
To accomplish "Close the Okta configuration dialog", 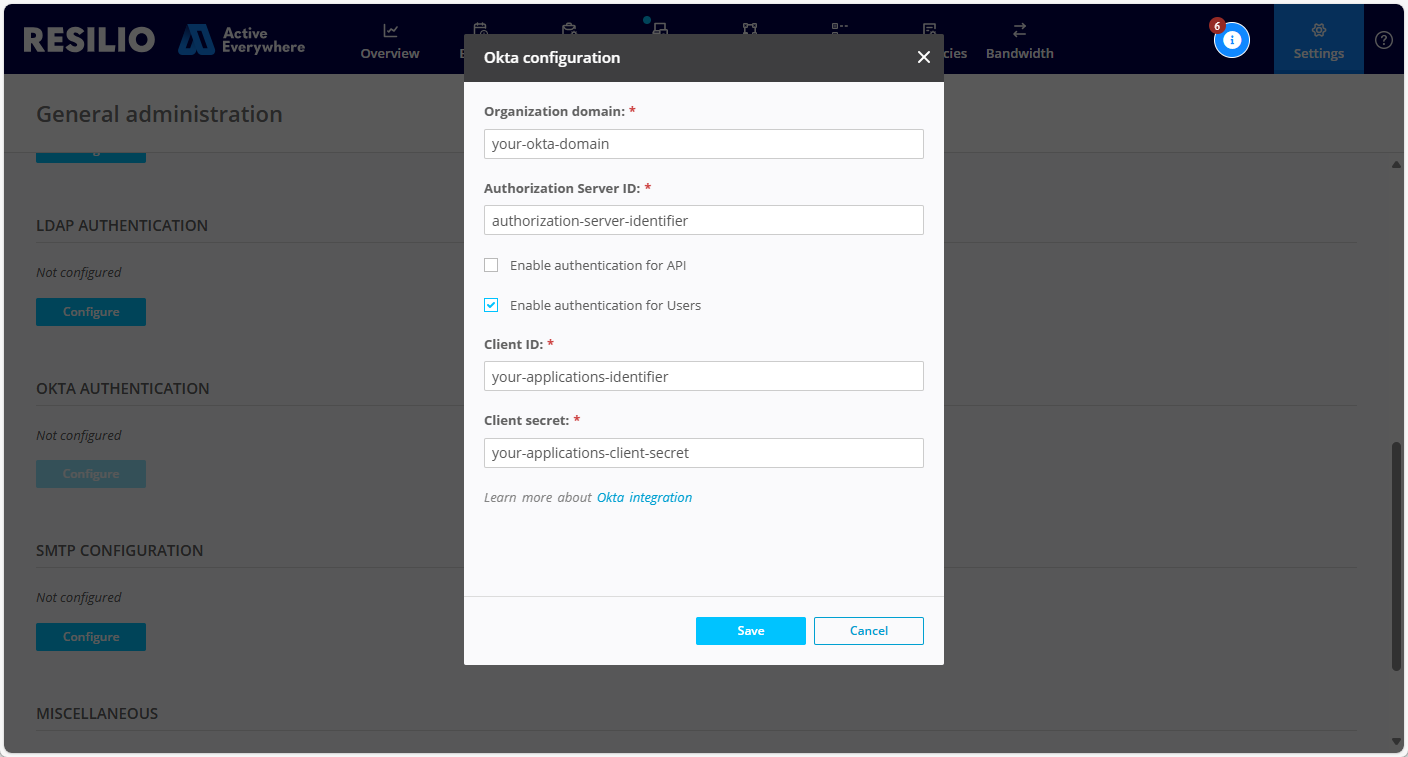I will click(x=923, y=58).
